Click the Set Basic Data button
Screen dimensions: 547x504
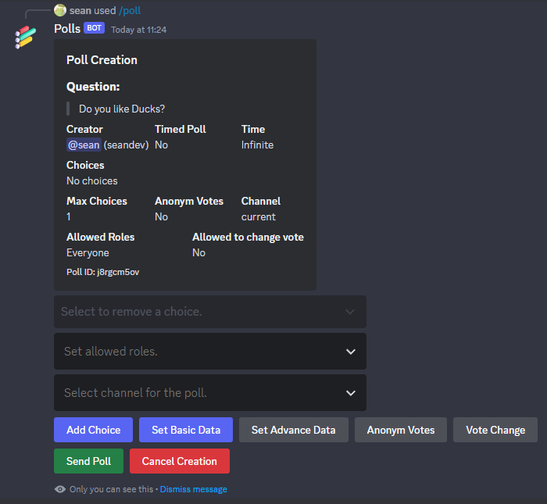coord(186,430)
